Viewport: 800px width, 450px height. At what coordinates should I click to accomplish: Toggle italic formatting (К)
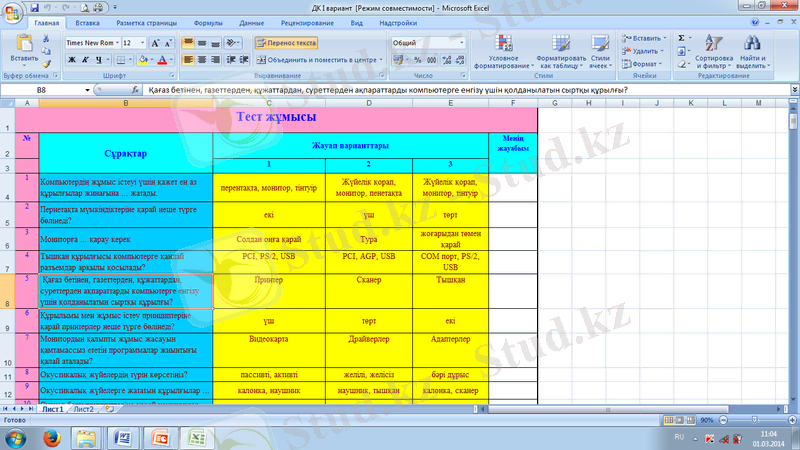pyautogui.click(x=85, y=60)
